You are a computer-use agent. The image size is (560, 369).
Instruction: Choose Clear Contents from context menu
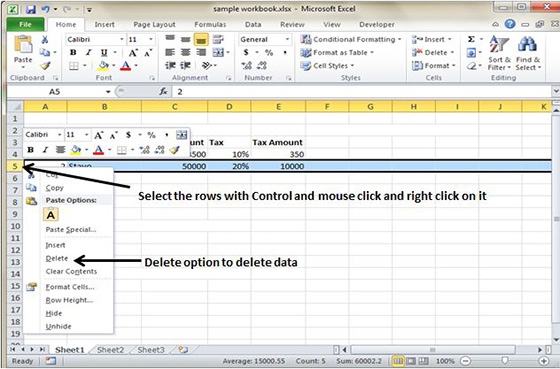71,271
